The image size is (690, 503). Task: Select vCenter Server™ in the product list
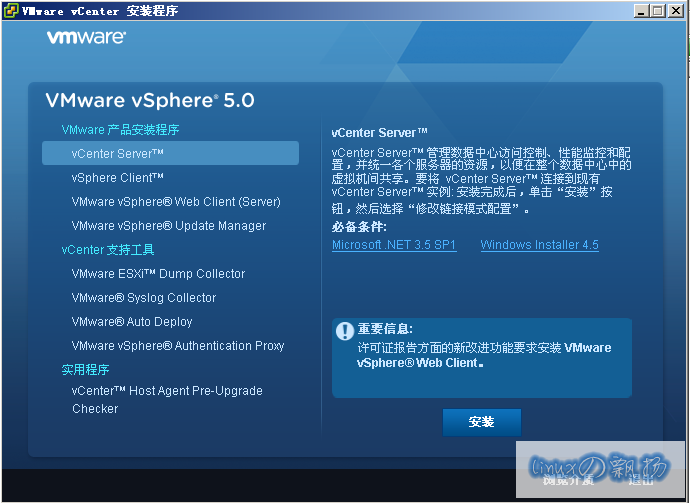pyautogui.click(x=118, y=153)
